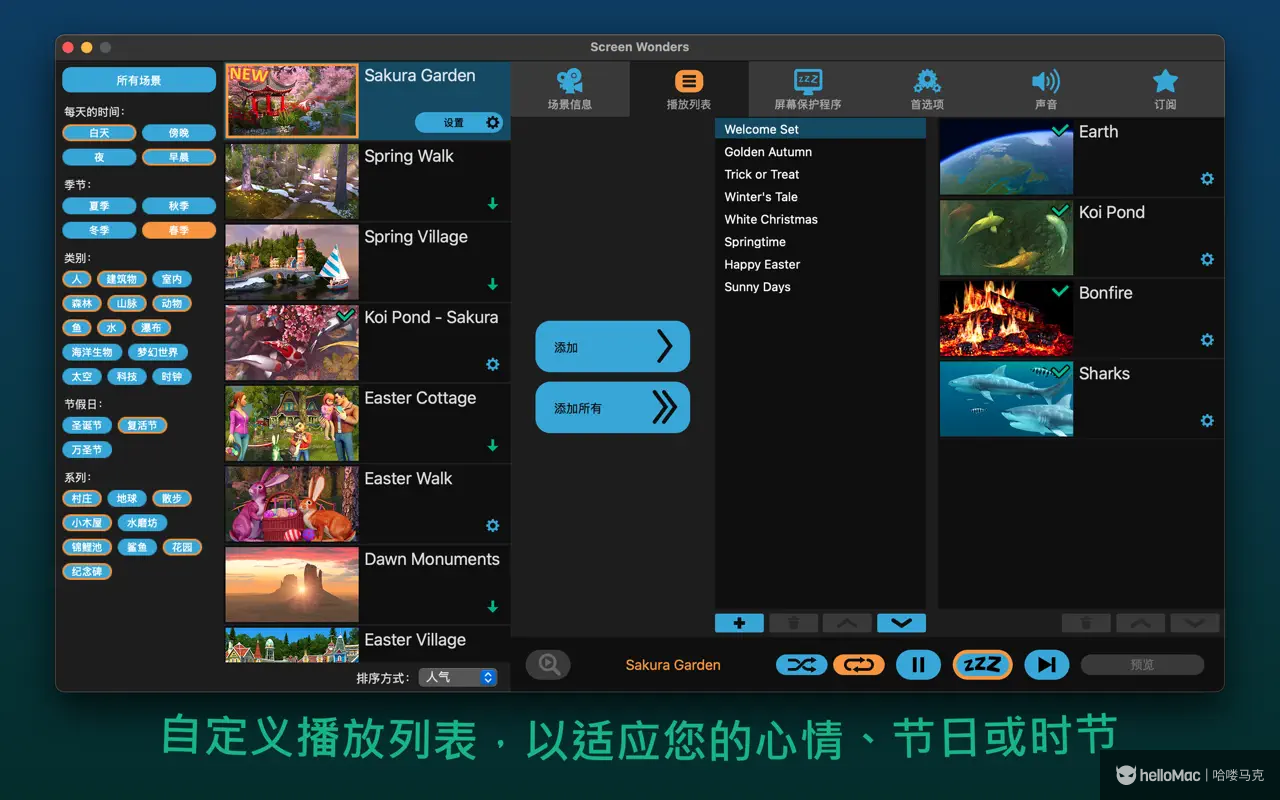Click the download arrow for Spring Village
This screenshot has height=800, width=1280.
[493, 284]
